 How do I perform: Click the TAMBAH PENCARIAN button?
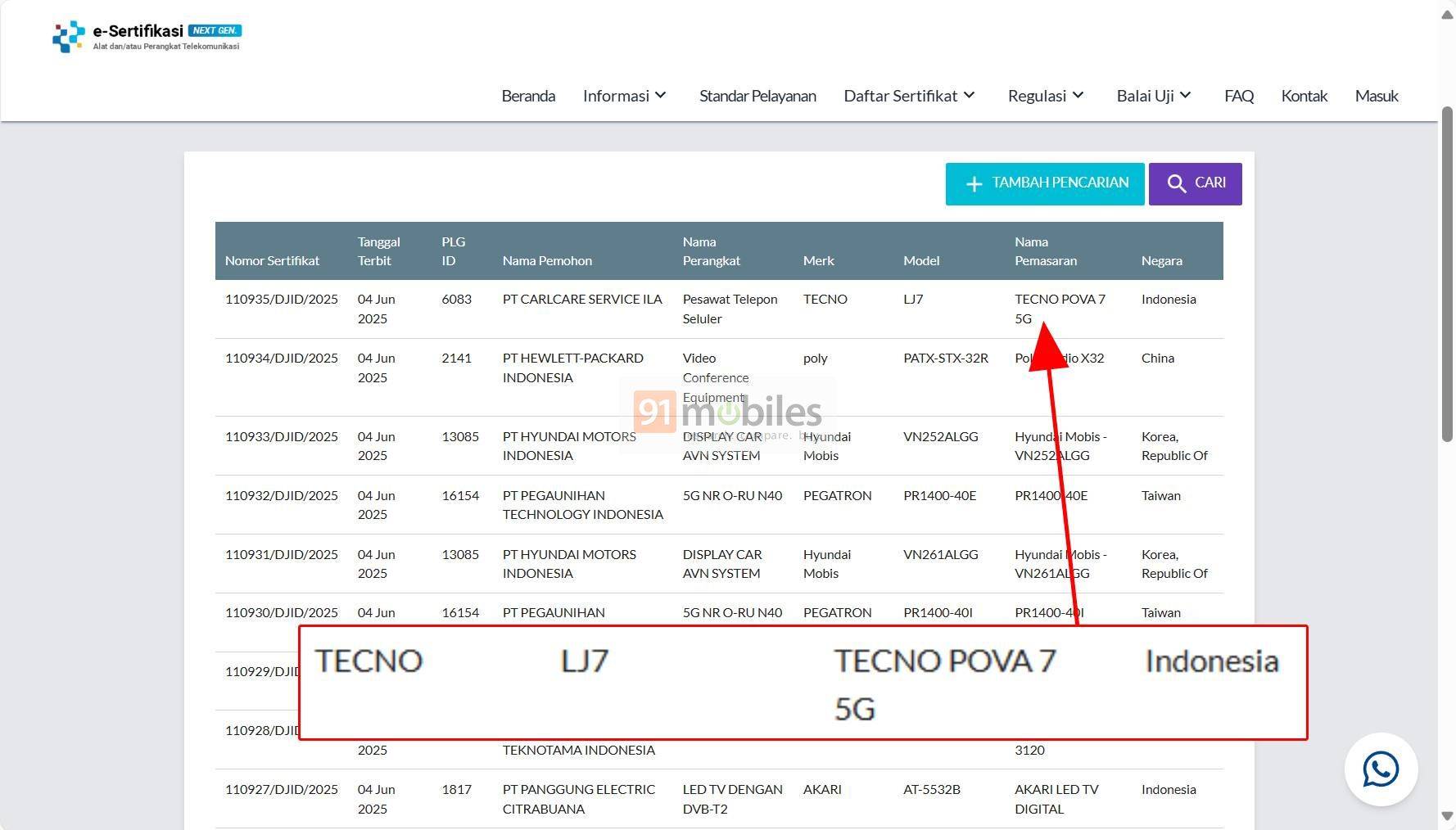[1045, 183]
